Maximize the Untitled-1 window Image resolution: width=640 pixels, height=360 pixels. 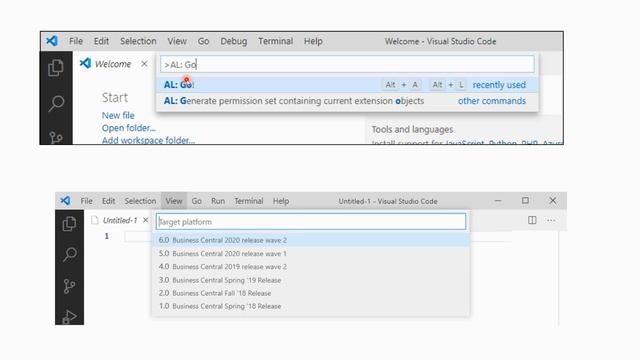tap(525, 200)
